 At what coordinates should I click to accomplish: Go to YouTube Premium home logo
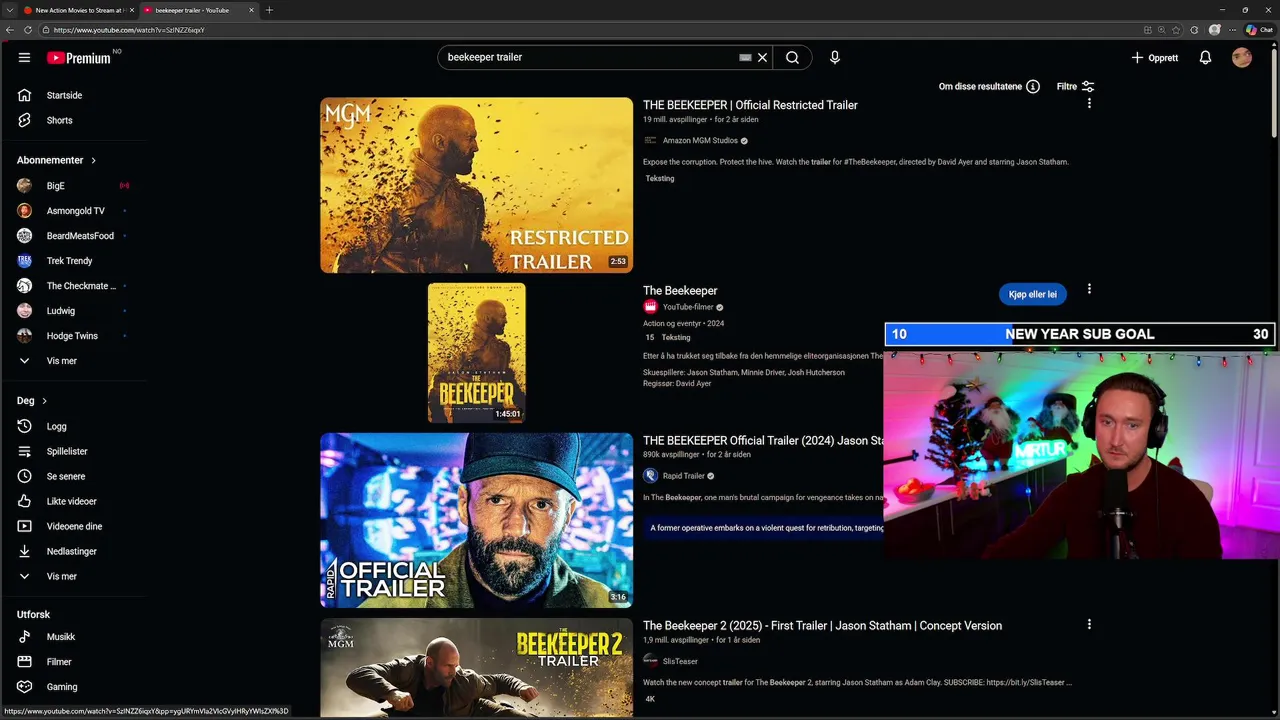pyautogui.click(x=79, y=58)
